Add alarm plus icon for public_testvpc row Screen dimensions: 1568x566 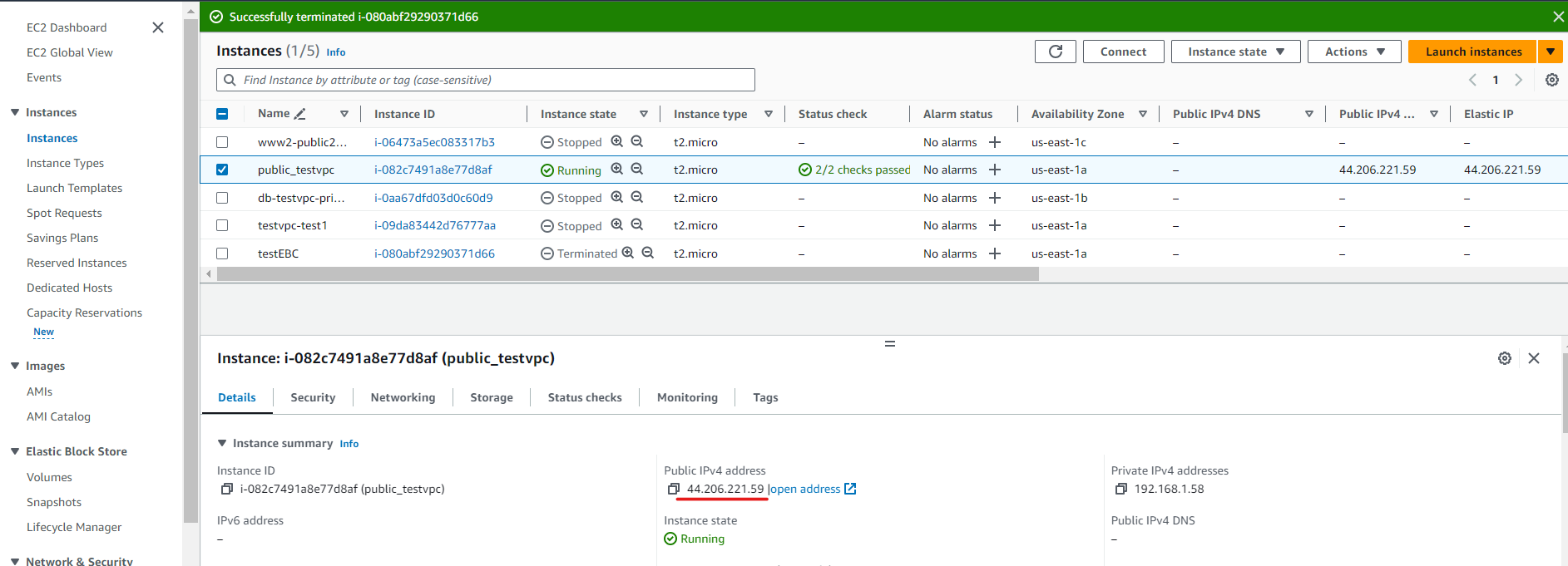point(995,170)
